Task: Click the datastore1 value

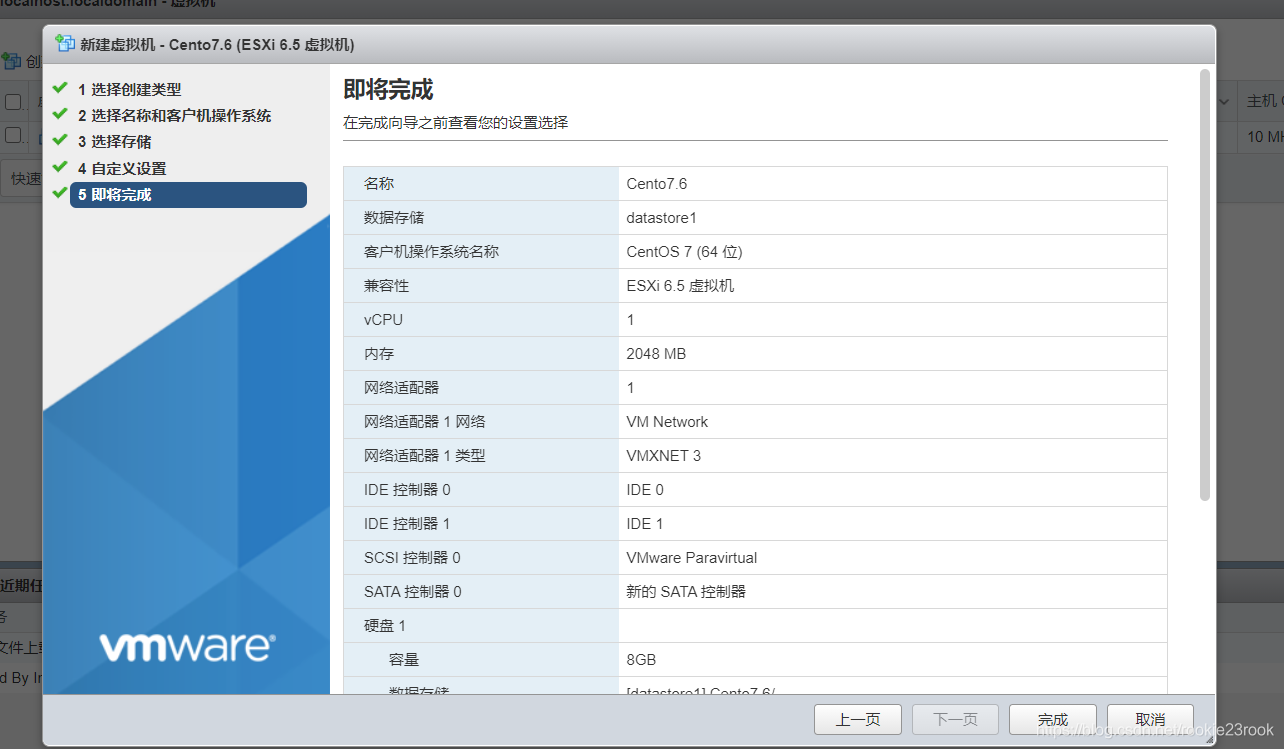Action: [x=661, y=218]
